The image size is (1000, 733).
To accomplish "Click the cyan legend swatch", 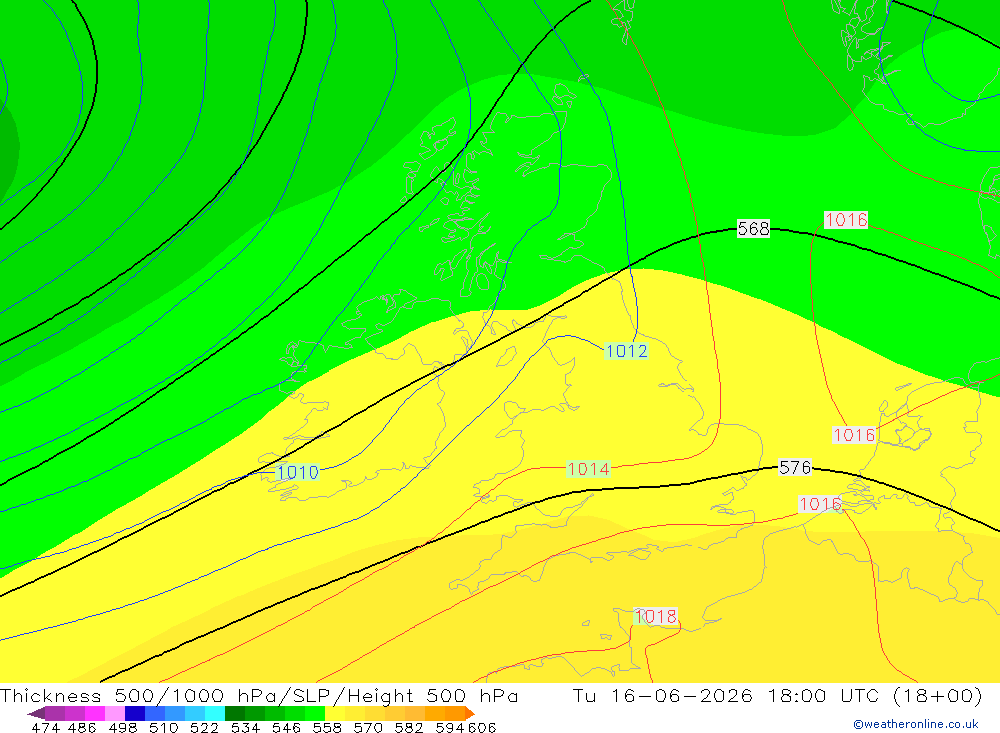I will (x=215, y=713).
